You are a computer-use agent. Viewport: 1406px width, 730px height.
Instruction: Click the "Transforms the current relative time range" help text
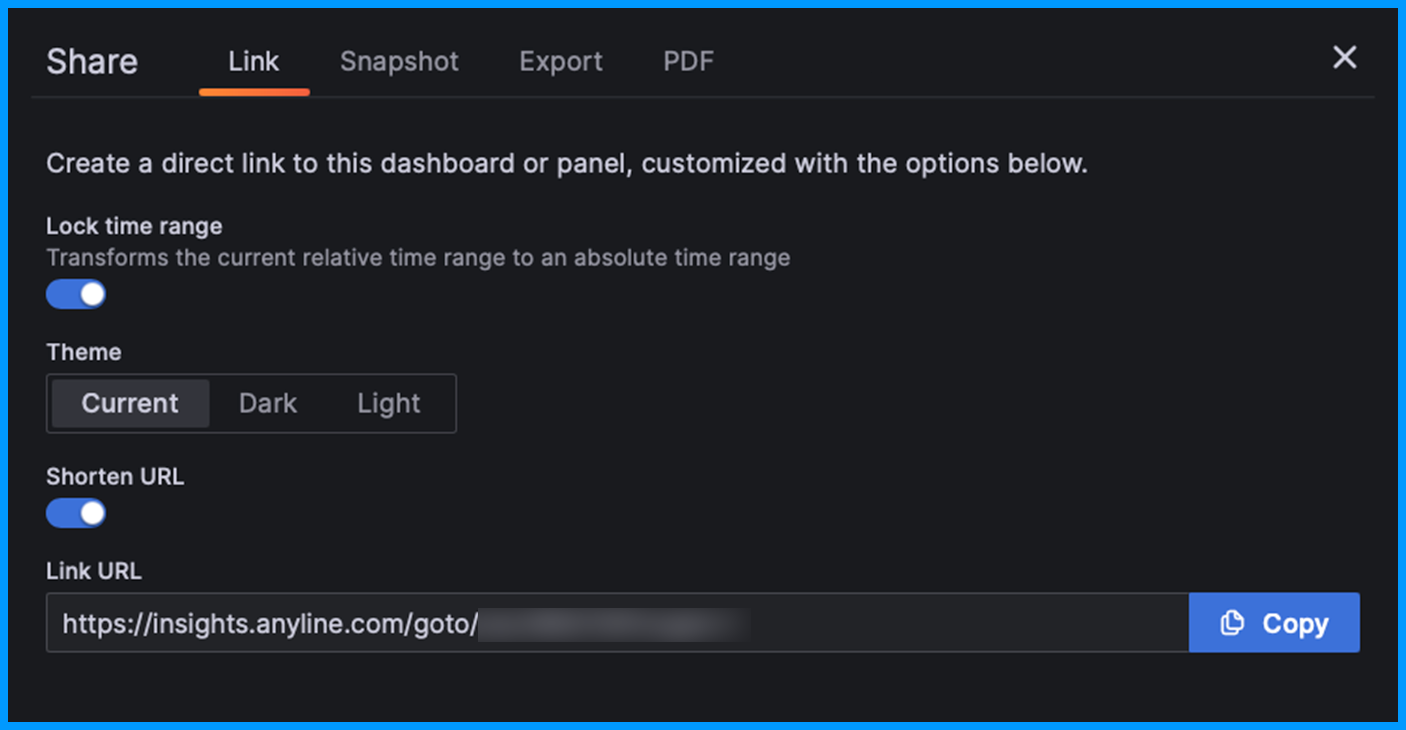(418, 258)
